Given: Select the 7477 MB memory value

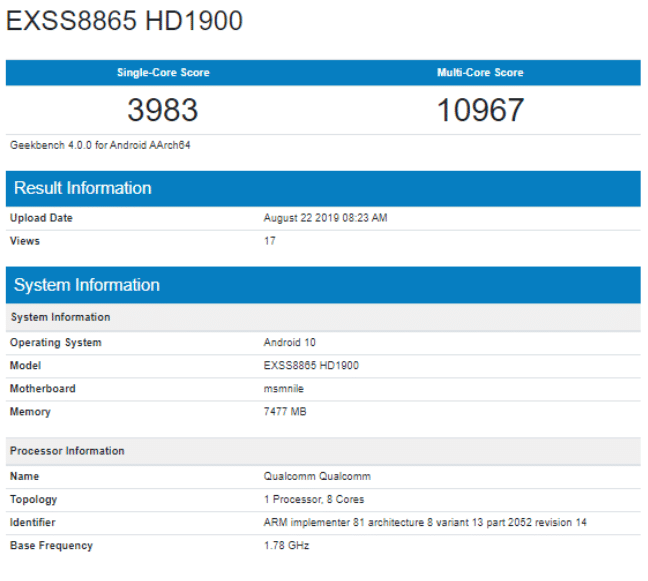Looking at the screenshot, I should (x=285, y=412).
